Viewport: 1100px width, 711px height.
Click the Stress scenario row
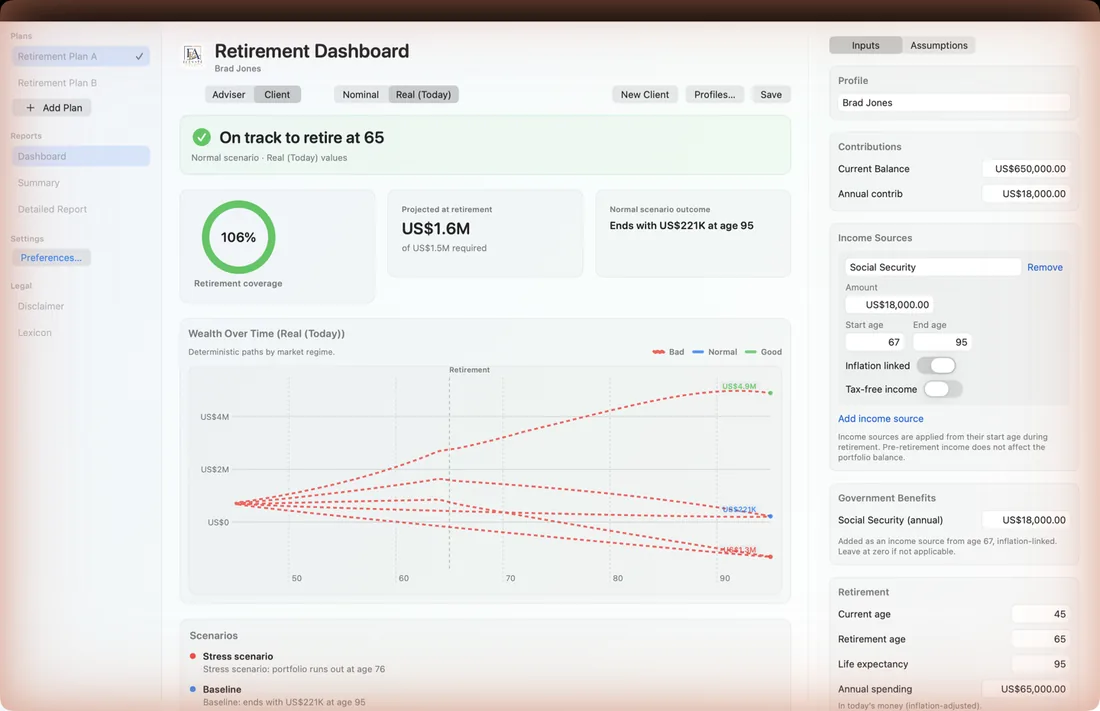point(485,663)
